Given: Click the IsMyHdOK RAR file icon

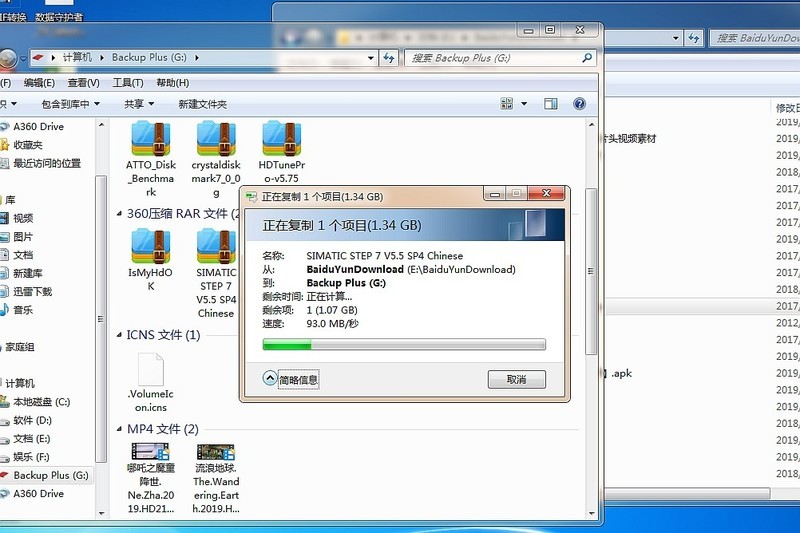Looking at the screenshot, I should [151, 246].
